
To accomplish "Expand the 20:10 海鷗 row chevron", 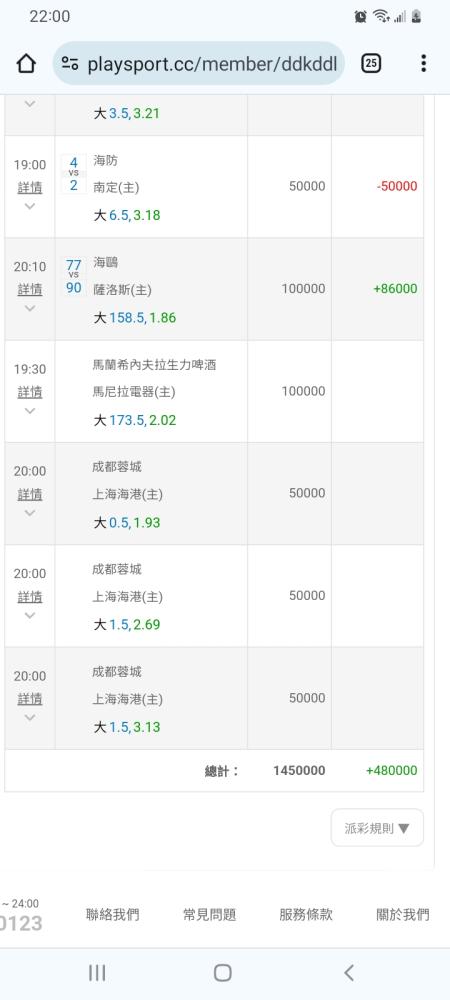I will coord(29,308).
